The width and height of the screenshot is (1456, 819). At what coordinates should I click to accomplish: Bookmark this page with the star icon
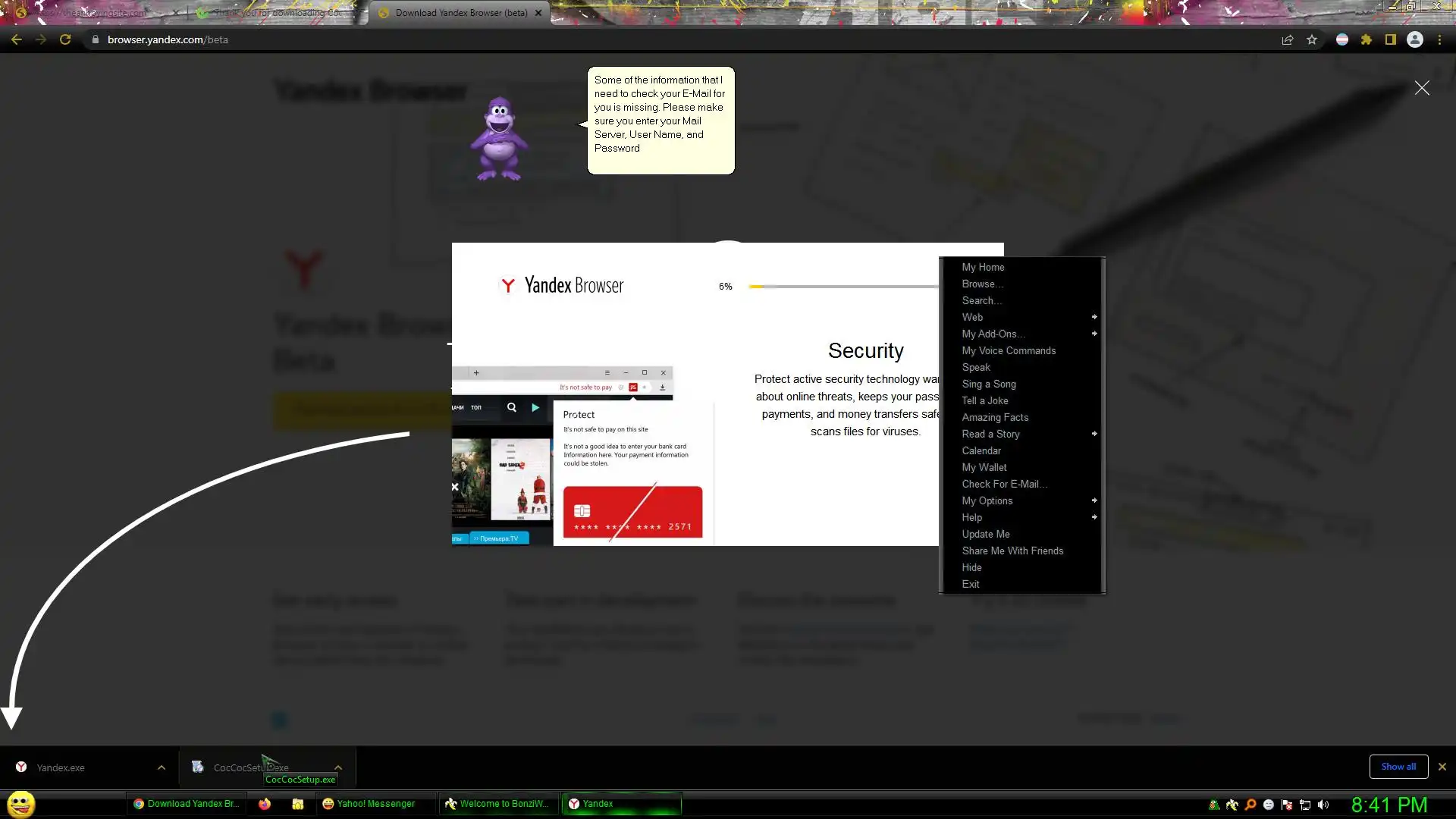1312,39
